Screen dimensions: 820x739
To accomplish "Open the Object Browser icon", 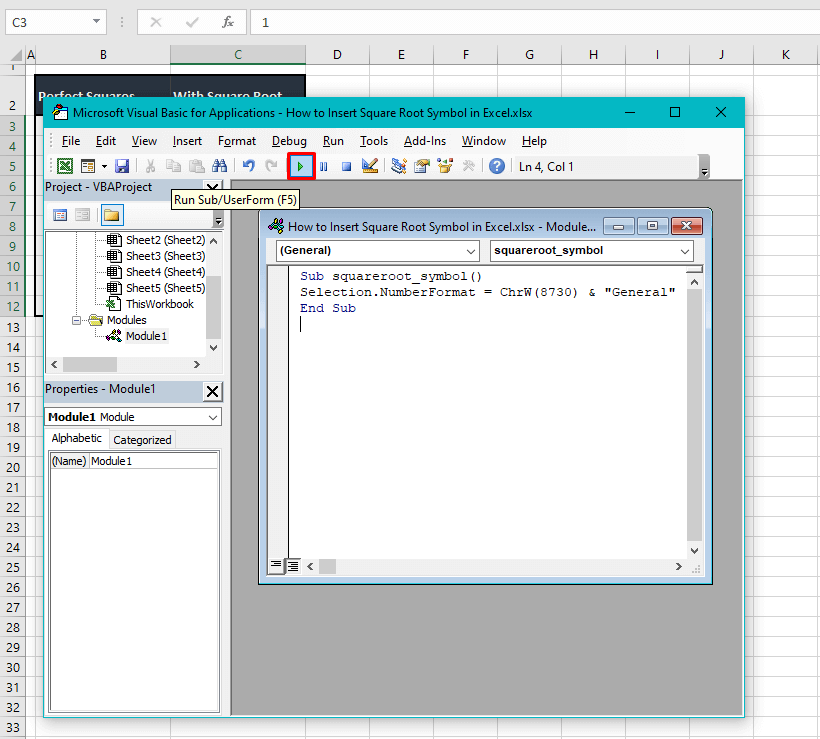I will pos(445,166).
